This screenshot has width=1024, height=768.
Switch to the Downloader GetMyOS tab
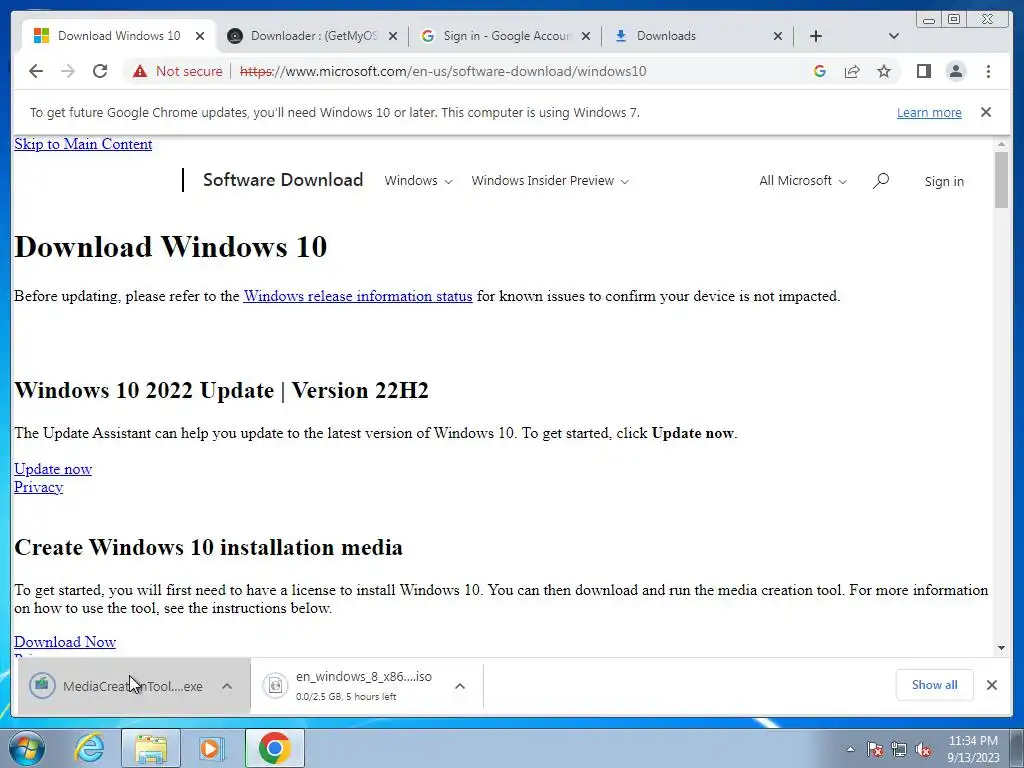pyautogui.click(x=313, y=36)
